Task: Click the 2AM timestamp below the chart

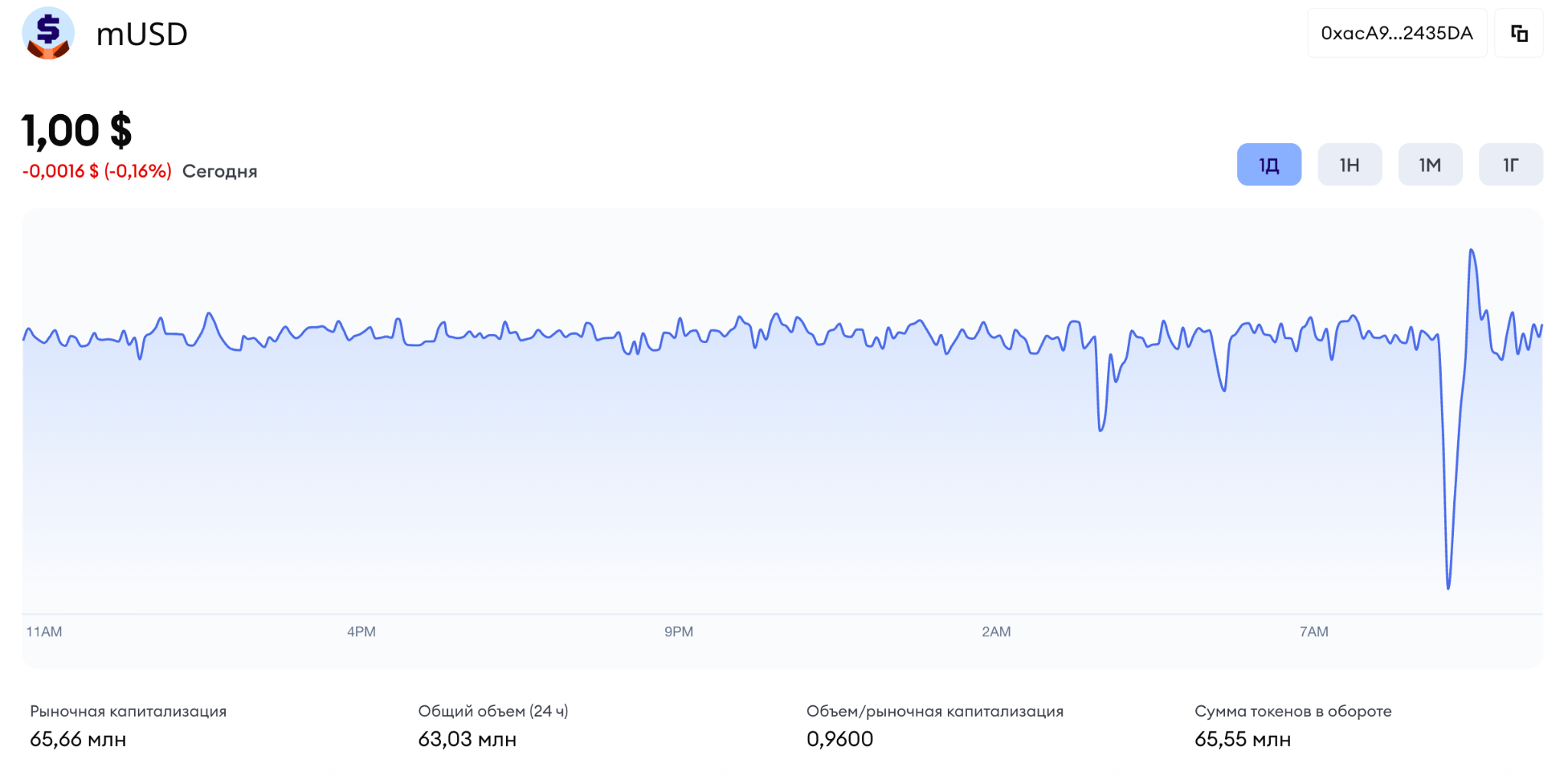Action: [997, 631]
